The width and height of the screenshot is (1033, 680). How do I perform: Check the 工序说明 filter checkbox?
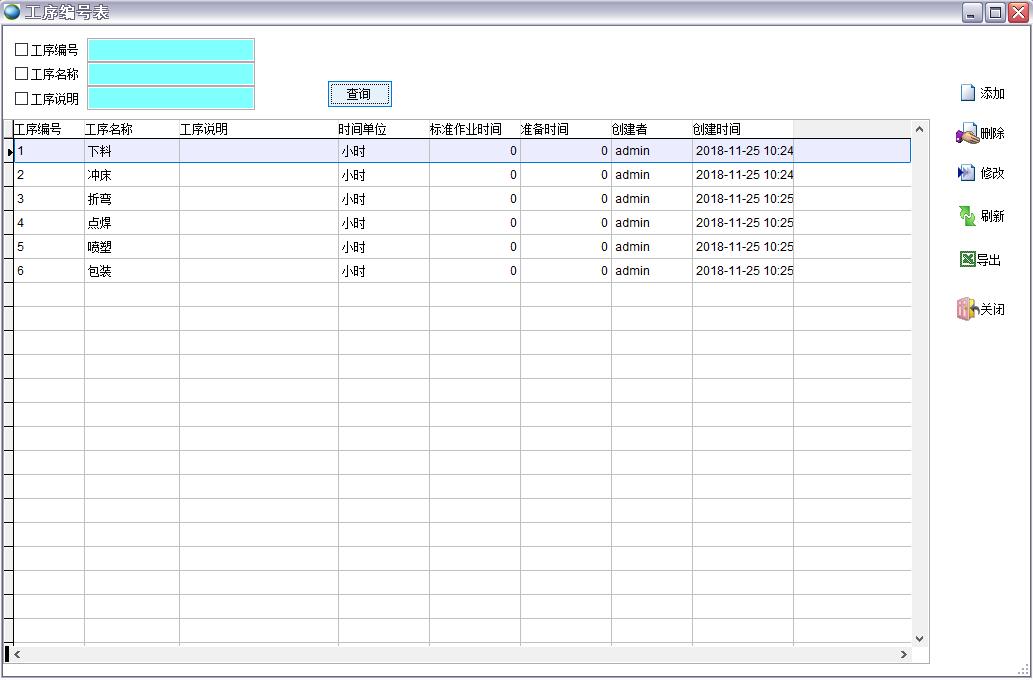[x=22, y=99]
